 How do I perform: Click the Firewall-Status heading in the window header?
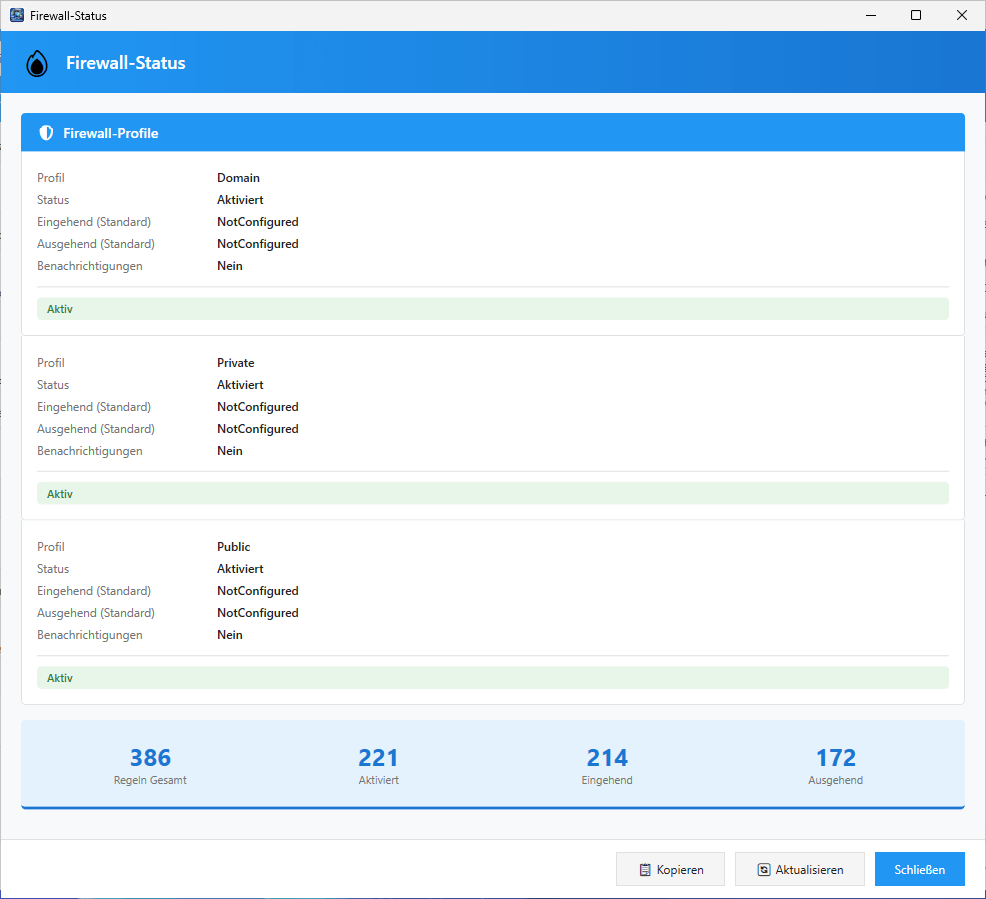click(125, 62)
